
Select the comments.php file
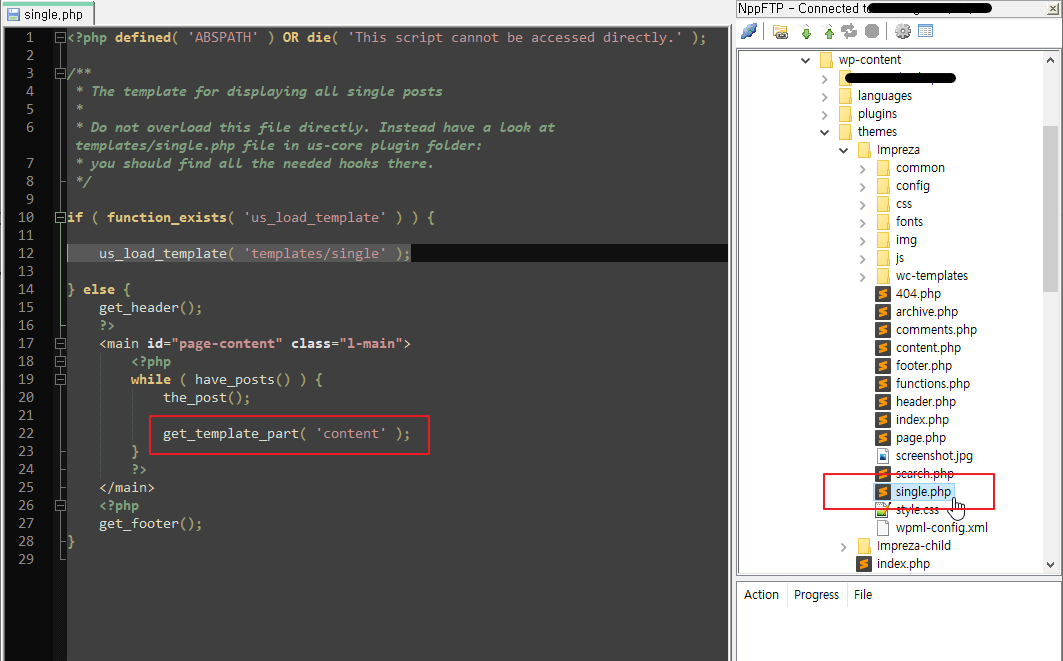pyautogui.click(x=936, y=329)
